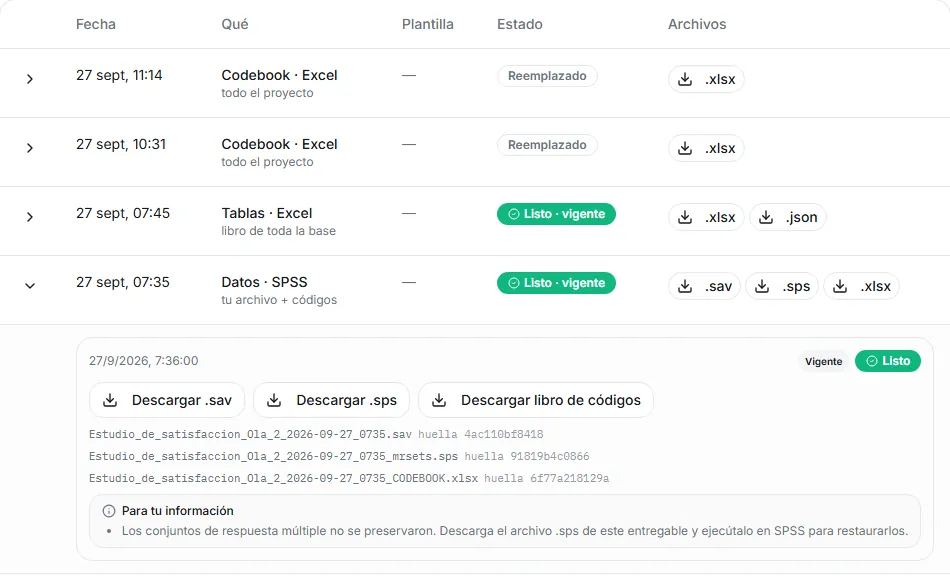Click the info icon beside Para tu información
This screenshot has height=577, width=950.
pos(108,512)
